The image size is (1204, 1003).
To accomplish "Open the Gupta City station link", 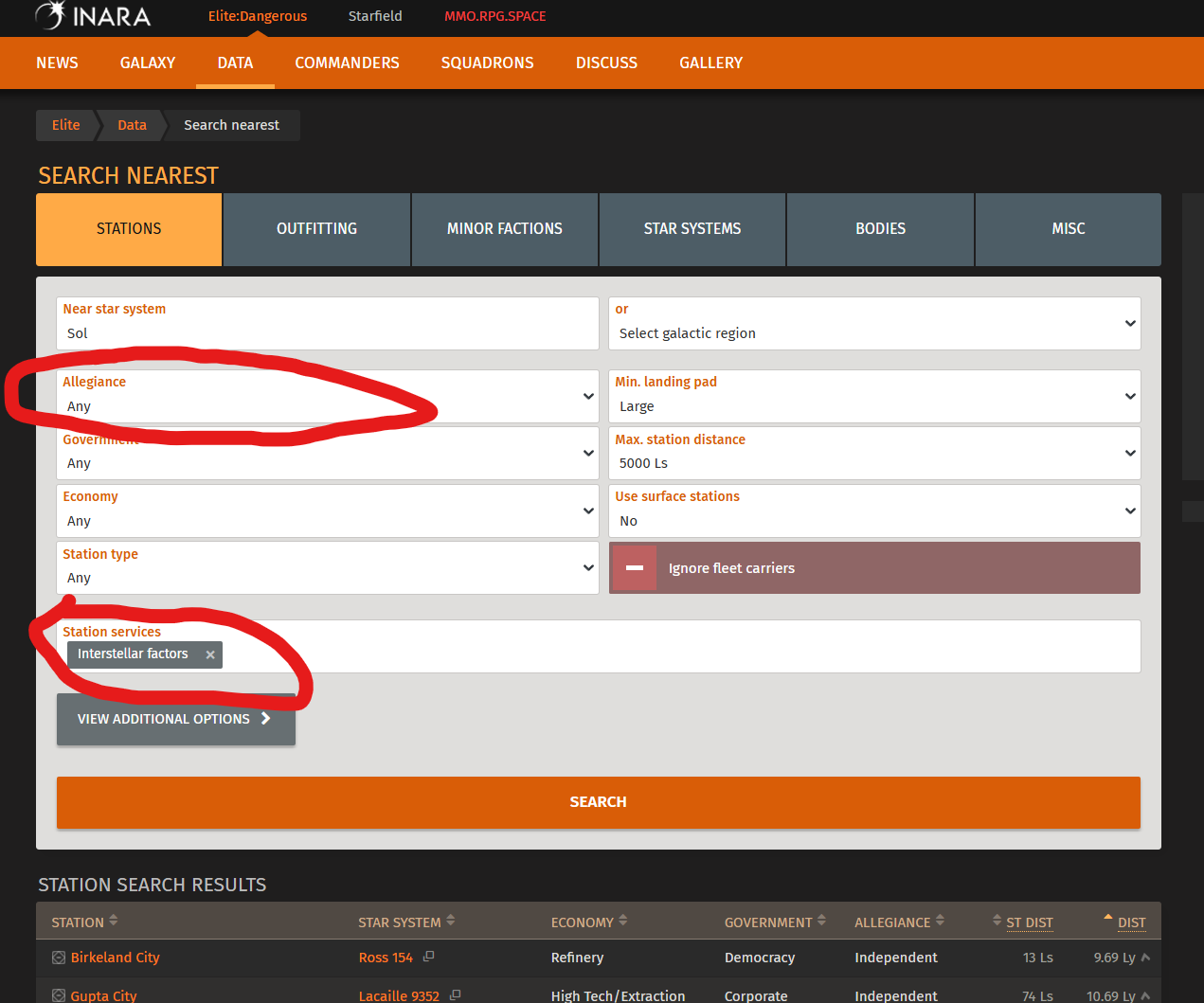I will 103,995.
